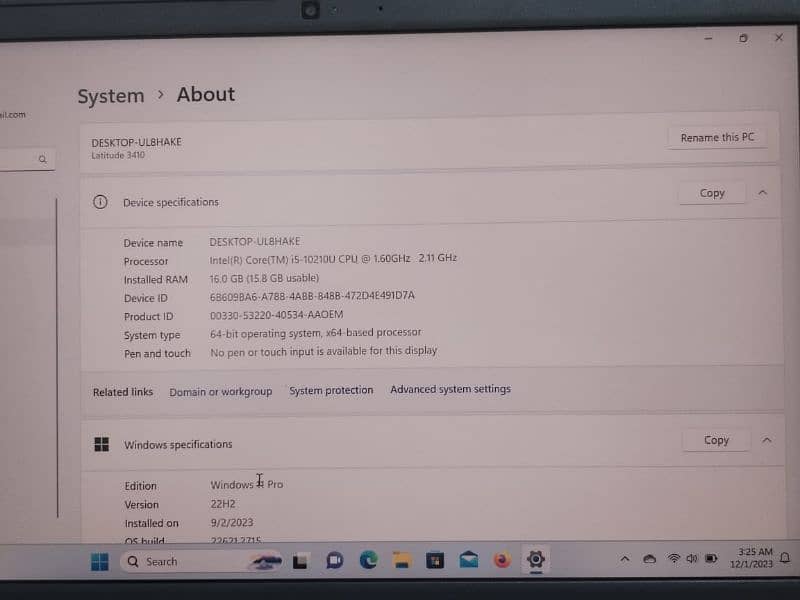800x600 pixels.
Task: Launch Microsoft Edge from the taskbar
Action: (368, 560)
